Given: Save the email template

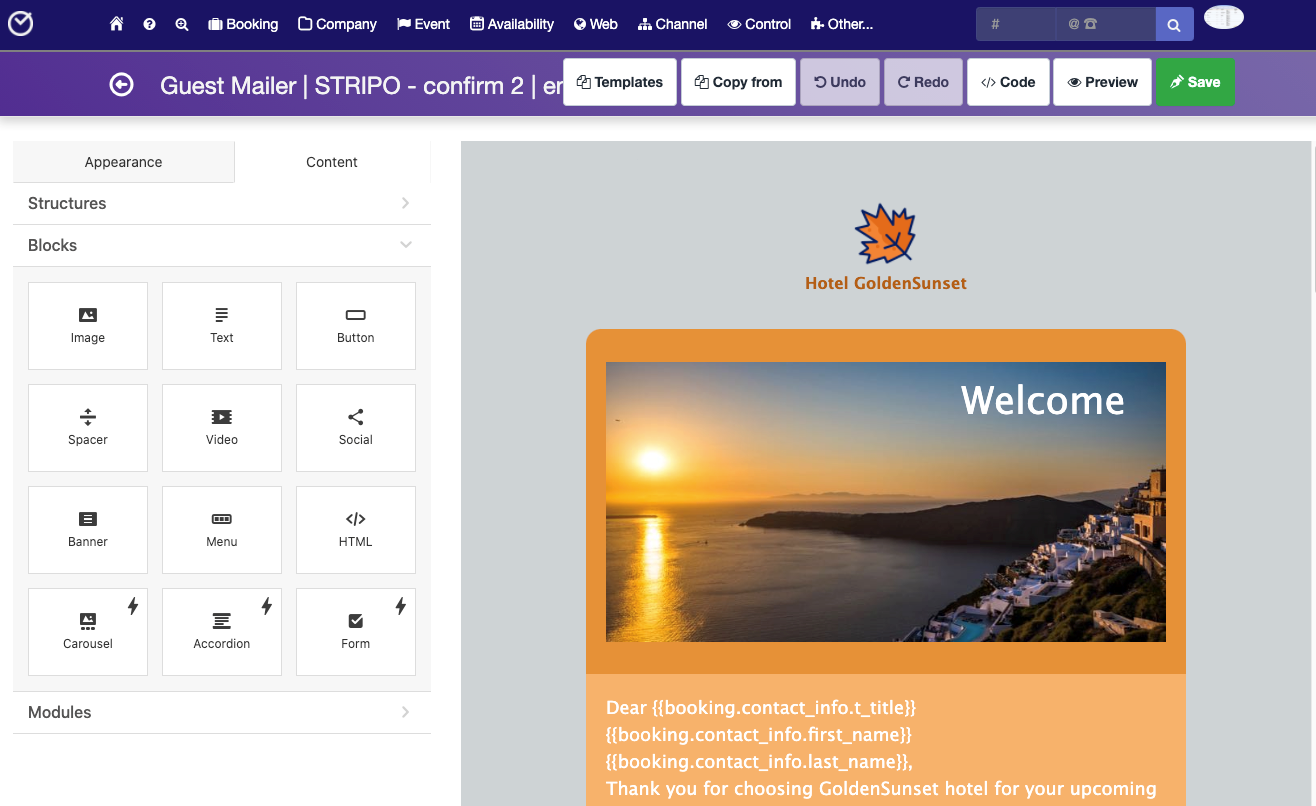Looking at the screenshot, I should tap(1195, 82).
